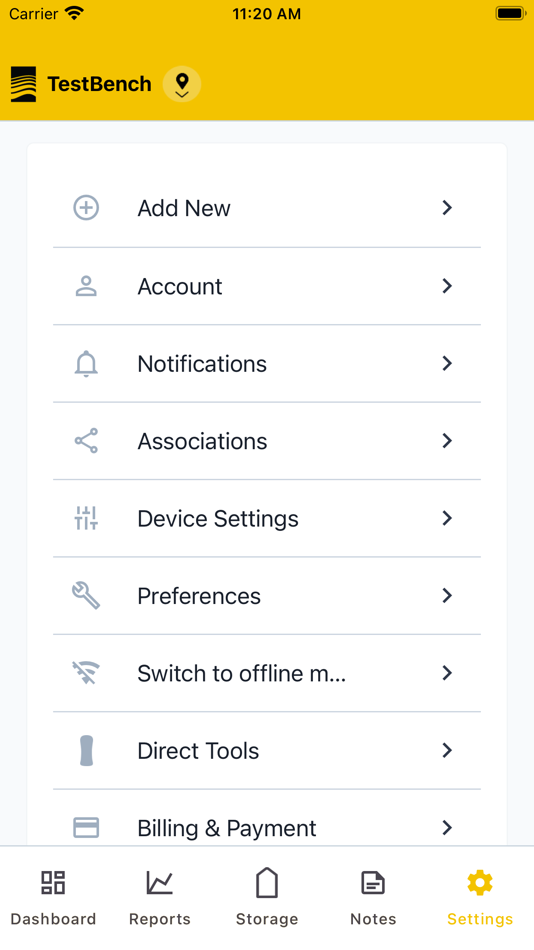This screenshot has height=950, width=534.
Task: Click the Associations share icon
Action: [86, 441]
